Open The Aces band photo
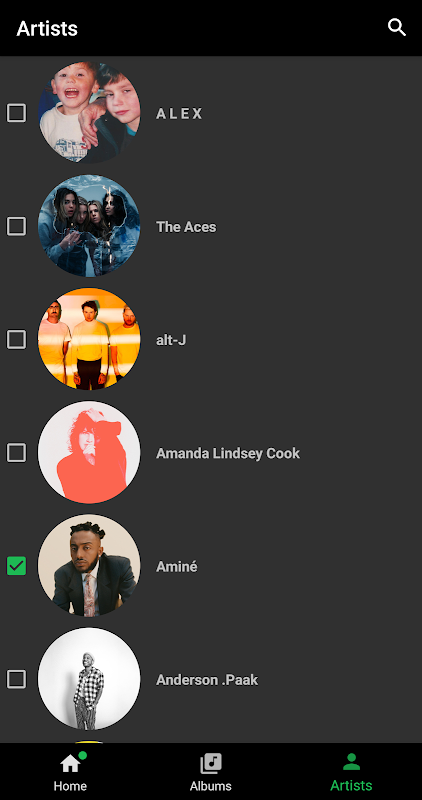Image resolution: width=422 pixels, height=800 pixels. point(89,226)
